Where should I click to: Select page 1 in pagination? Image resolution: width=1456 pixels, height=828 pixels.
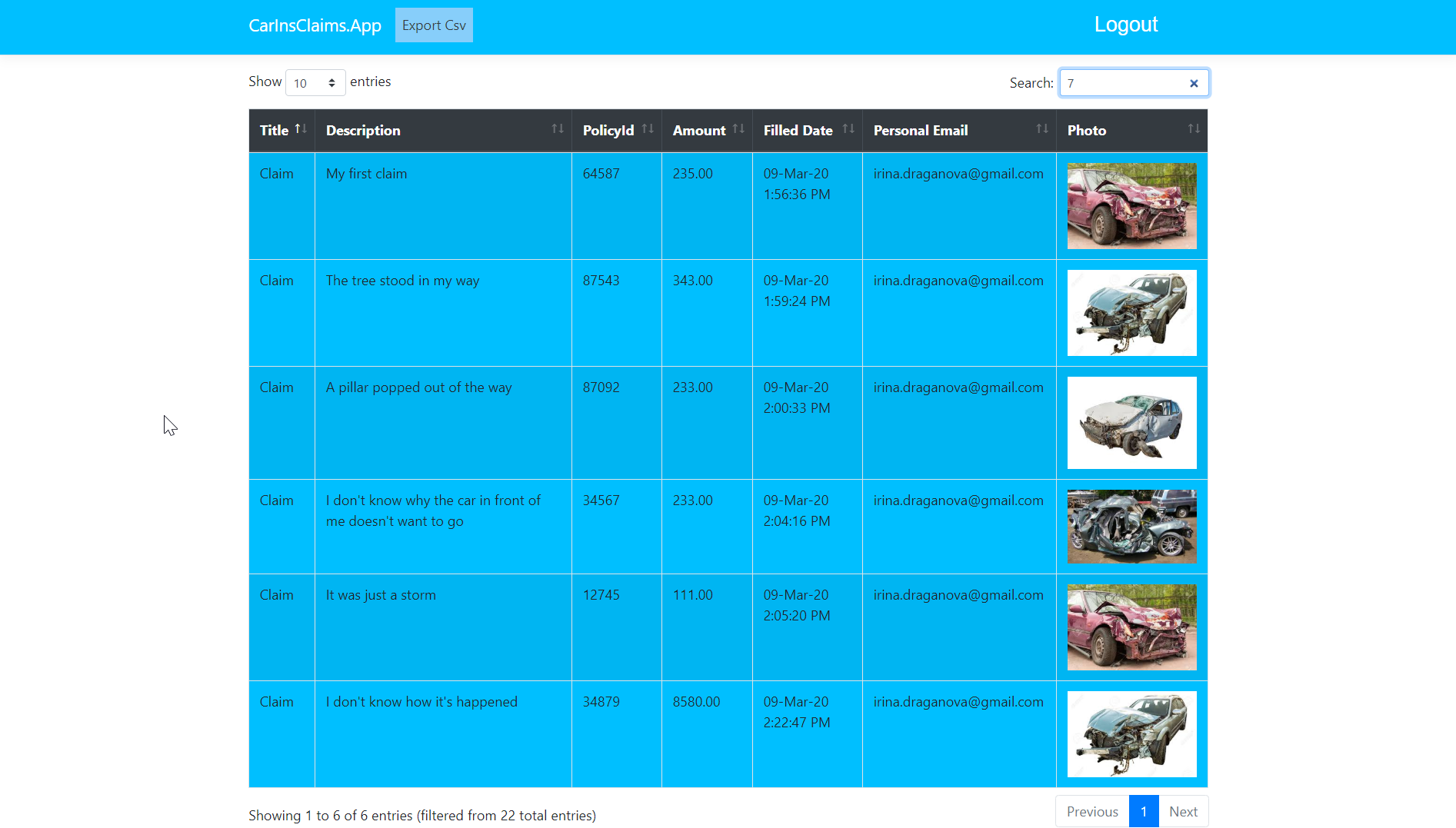[1144, 811]
